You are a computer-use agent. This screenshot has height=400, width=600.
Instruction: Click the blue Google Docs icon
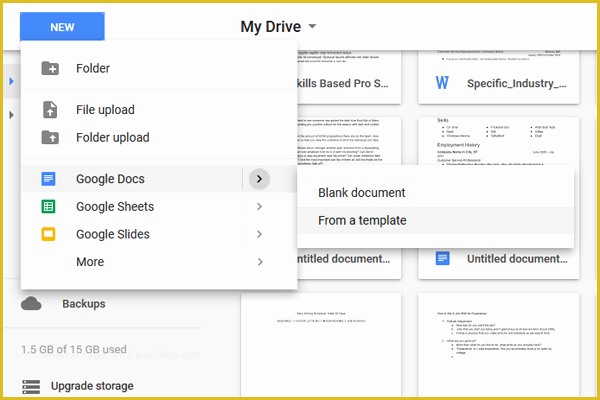[48, 179]
